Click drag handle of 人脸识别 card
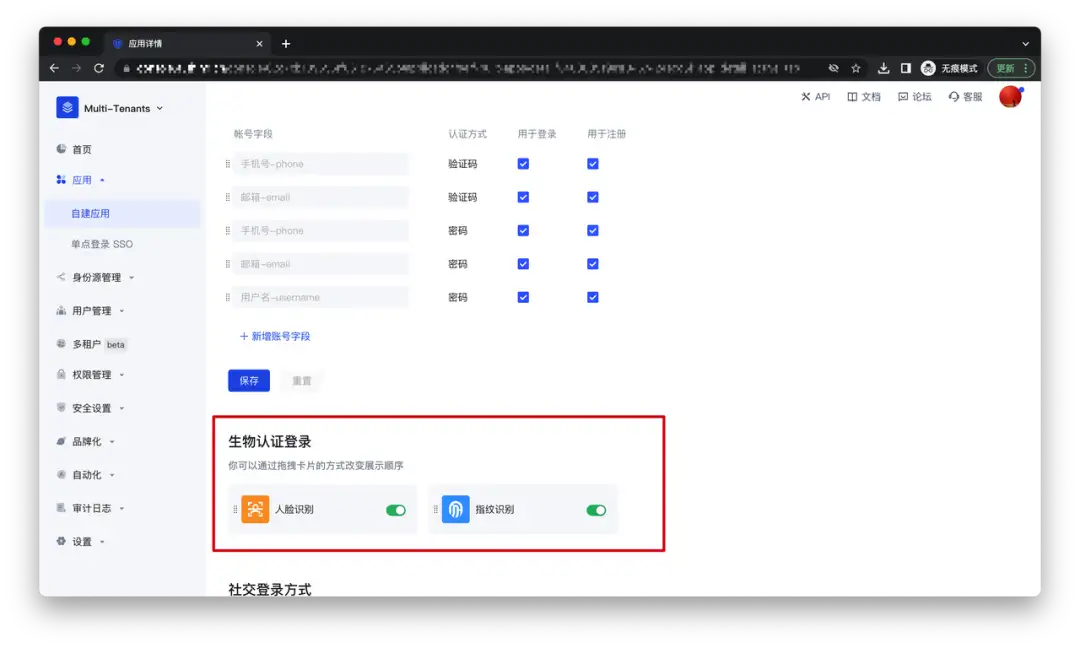Viewport: 1080px width, 648px height. coord(235,510)
